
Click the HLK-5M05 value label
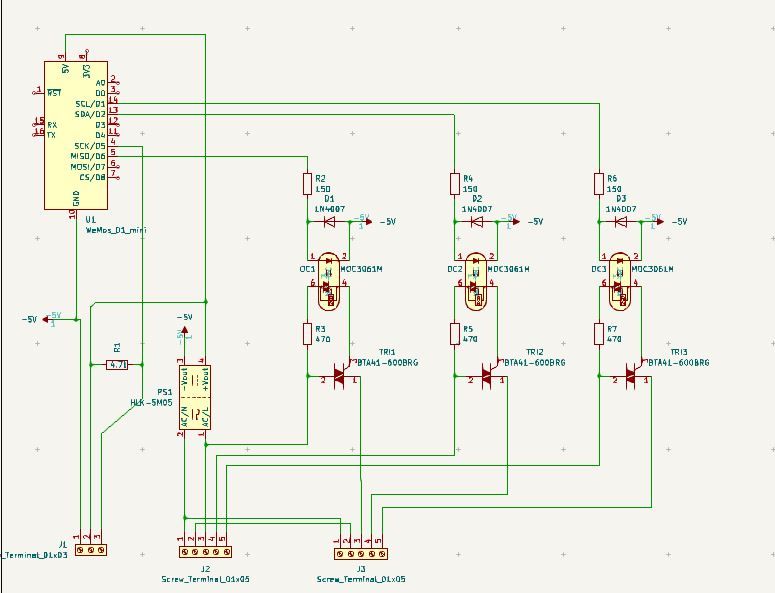[x=151, y=403]
